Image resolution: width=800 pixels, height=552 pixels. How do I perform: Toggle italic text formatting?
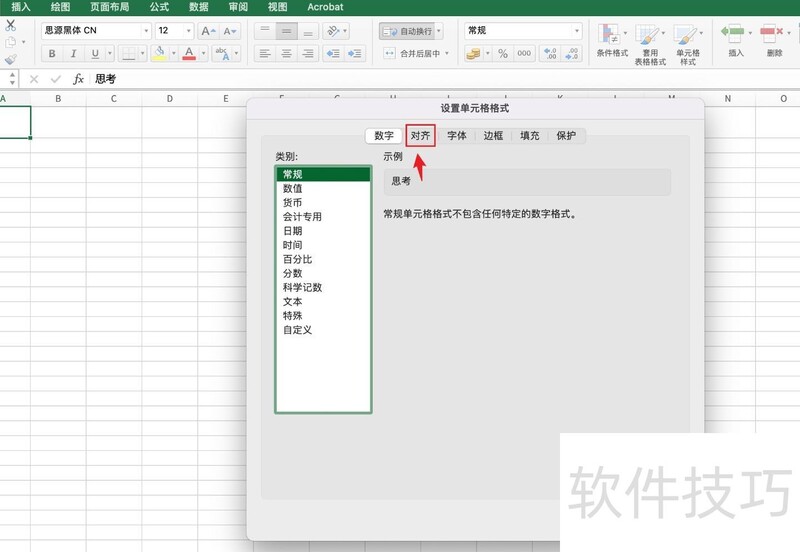pyautogui.click(x=74, y=53)
